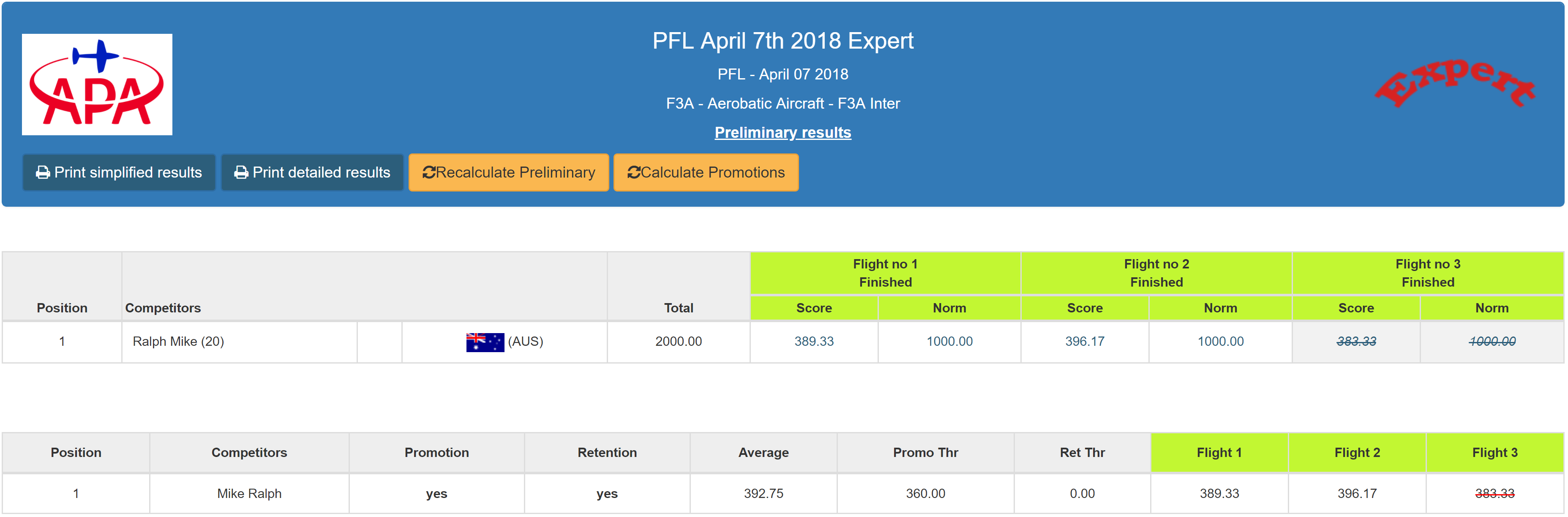This screenshot has height=517, width=1568.
Task: Click the APA logo image
Action: (x=97, y=84)
